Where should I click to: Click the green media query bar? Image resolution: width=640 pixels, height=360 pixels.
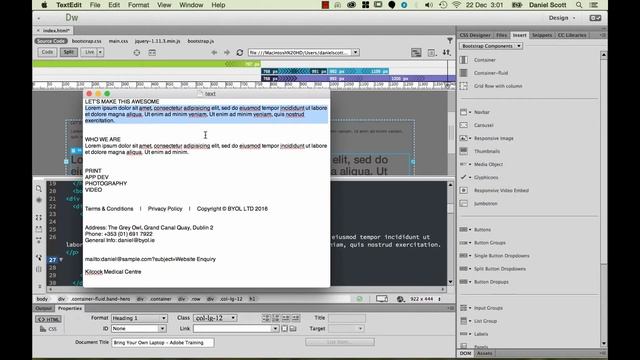click(147, 64)
